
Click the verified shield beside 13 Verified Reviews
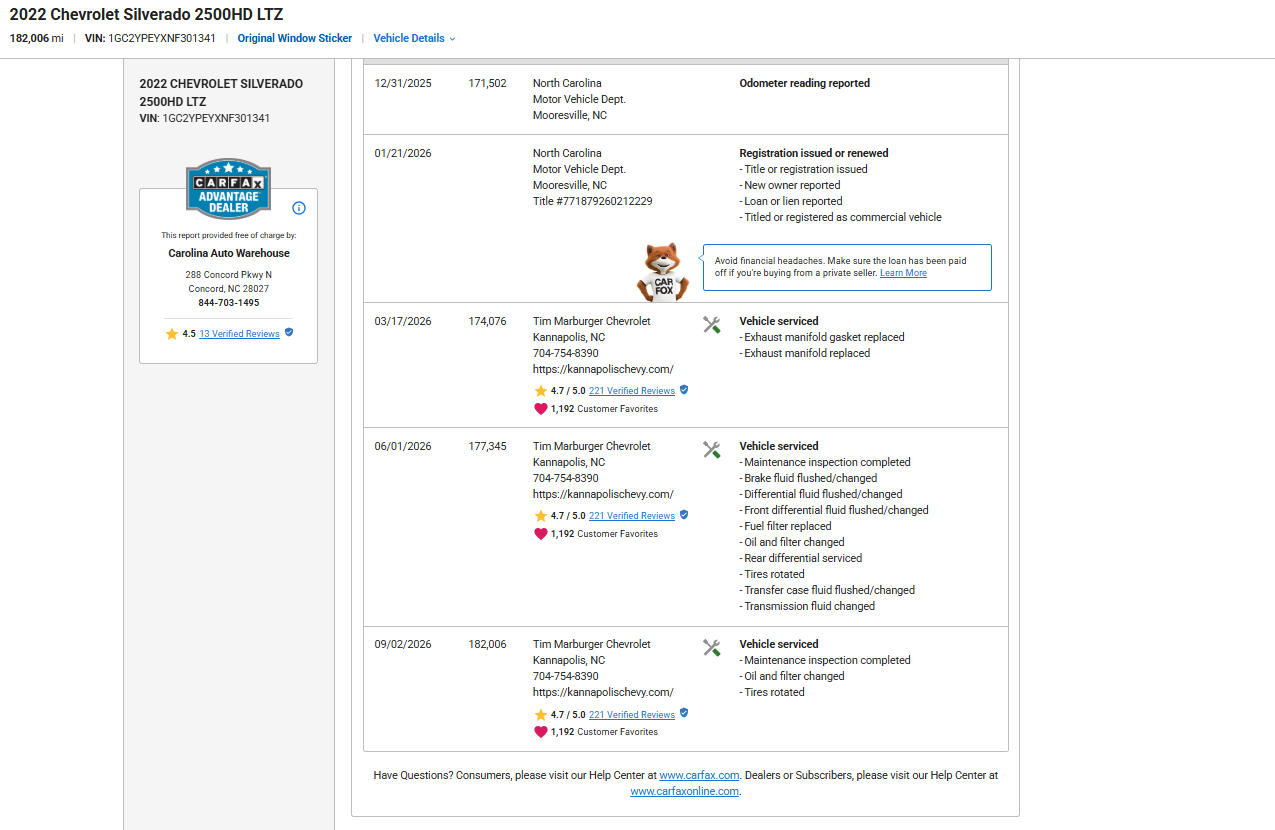point(289,333)
